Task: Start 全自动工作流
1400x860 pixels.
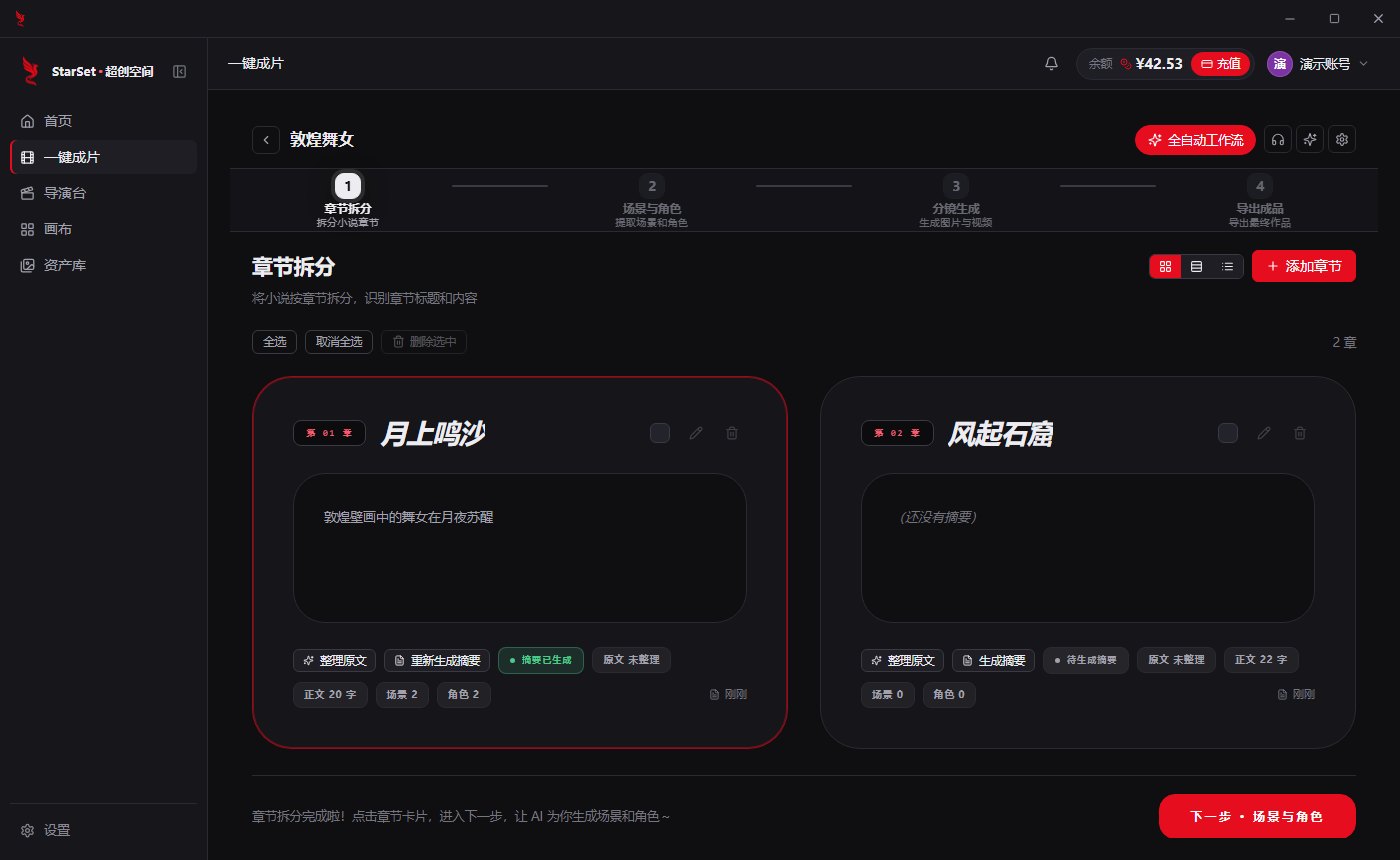Action: pos(1196,140)
